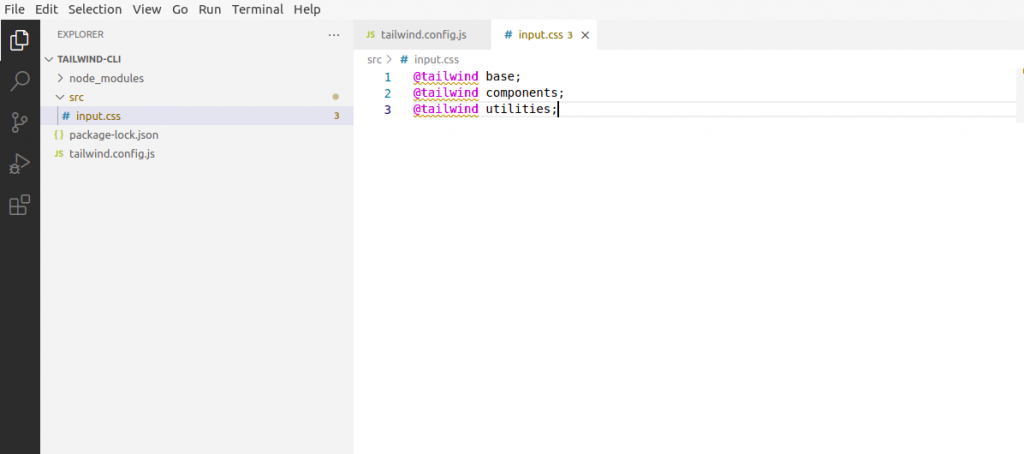Close the input.css editor tab
This screenshot has width=1024, height=454.
click(585, 35)
